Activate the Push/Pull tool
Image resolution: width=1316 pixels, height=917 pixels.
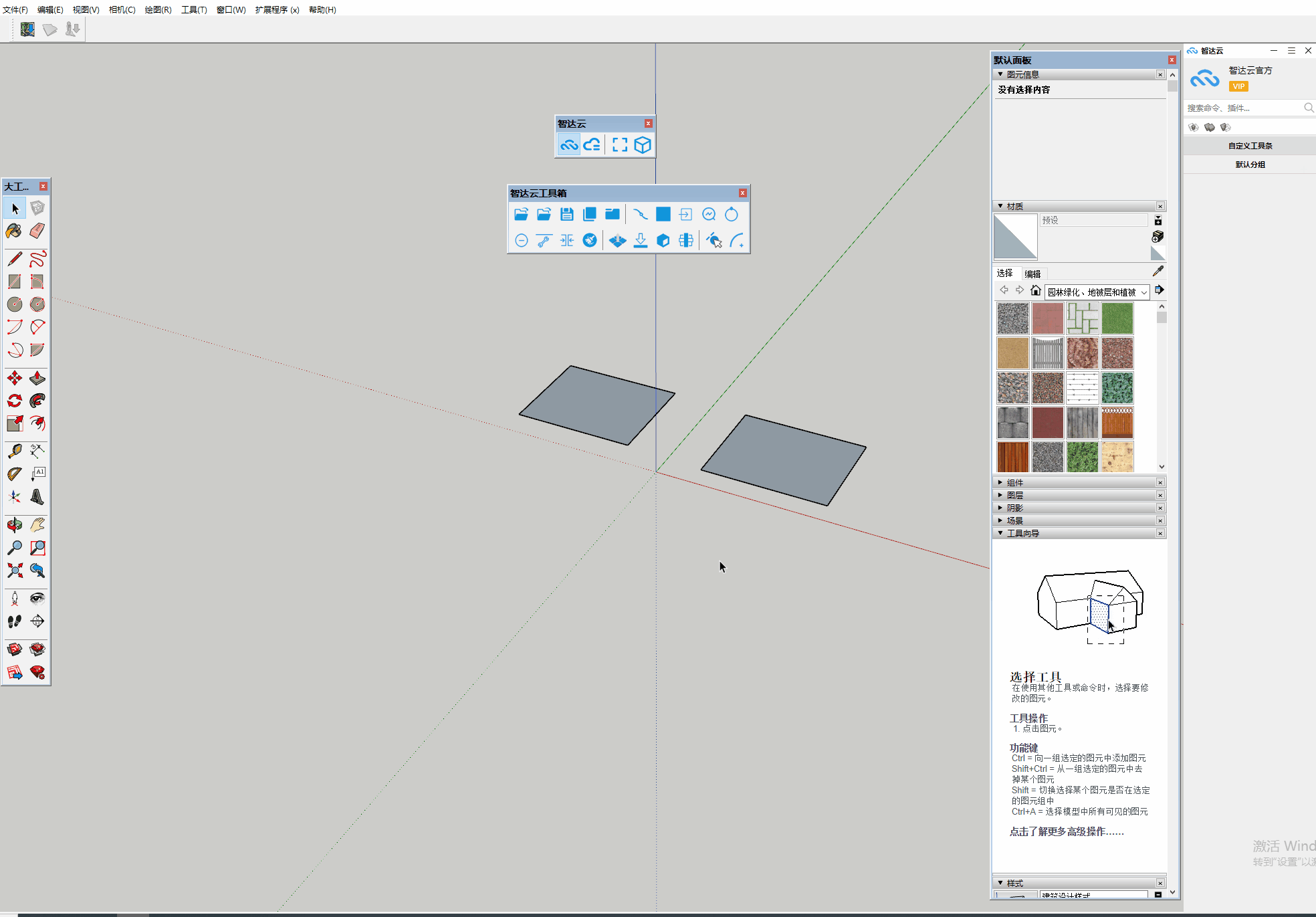(x=37, y=379)
